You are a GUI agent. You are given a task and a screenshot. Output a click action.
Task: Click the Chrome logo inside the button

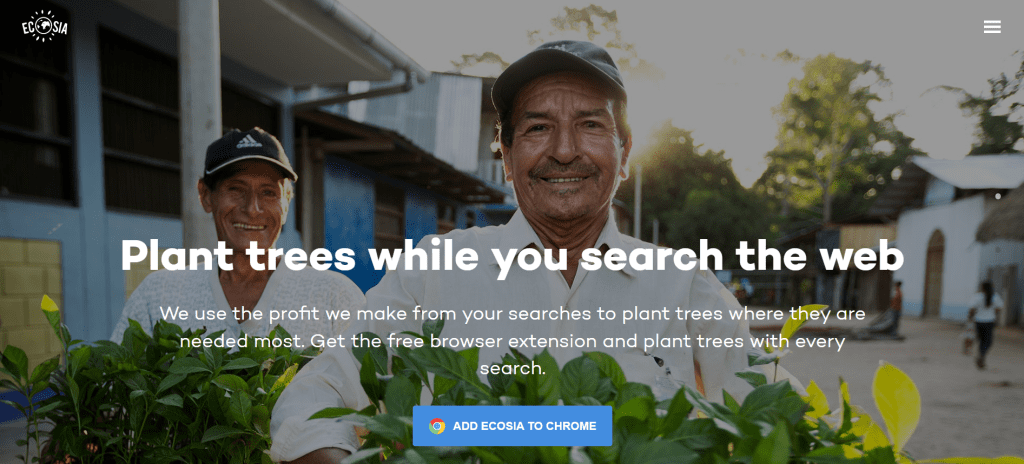[437, 426]
